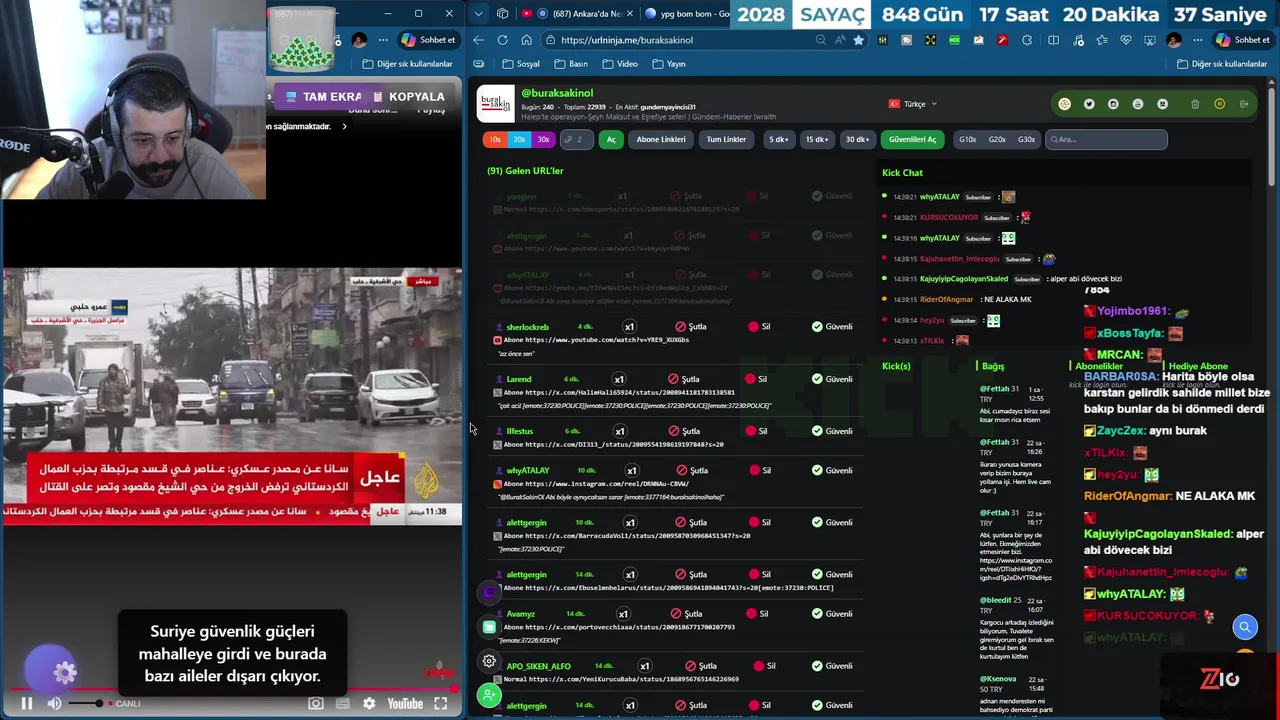
Task: Delete Larend's link with Sil
Action: coord(757,379)
